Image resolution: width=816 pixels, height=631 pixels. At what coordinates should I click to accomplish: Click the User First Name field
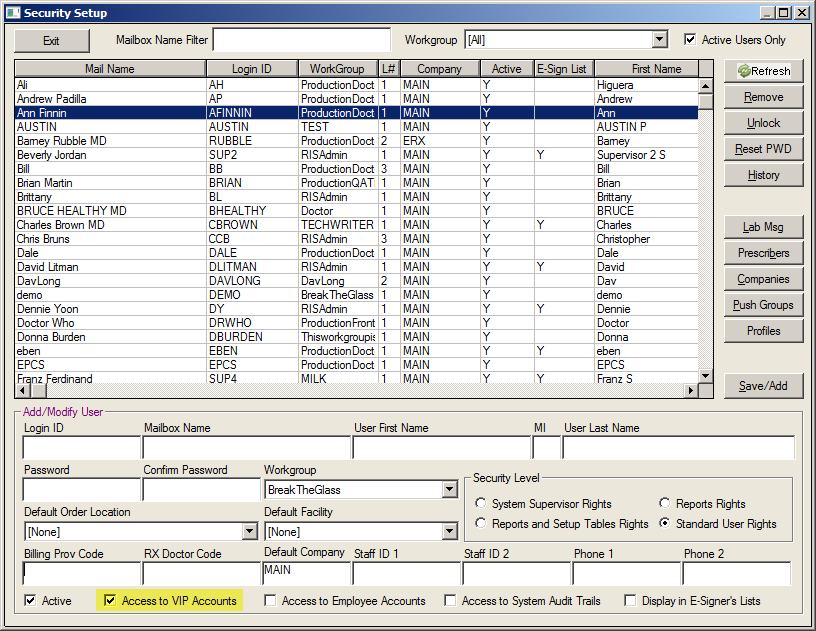click(x=441, y=447)
